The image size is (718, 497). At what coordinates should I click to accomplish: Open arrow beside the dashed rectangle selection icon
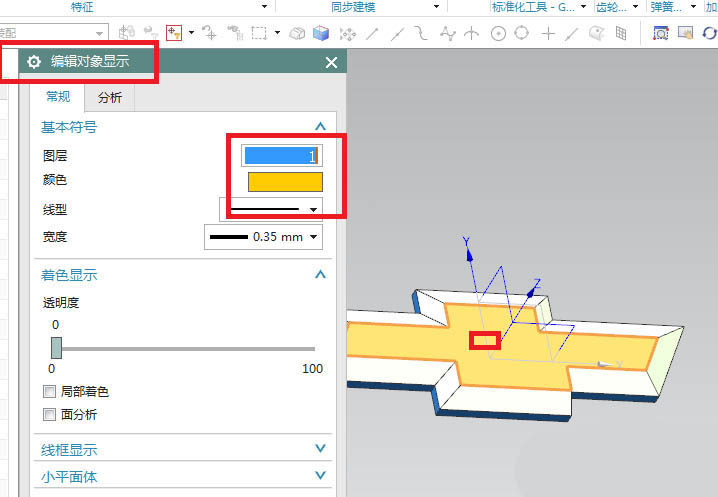coord(277,33)
